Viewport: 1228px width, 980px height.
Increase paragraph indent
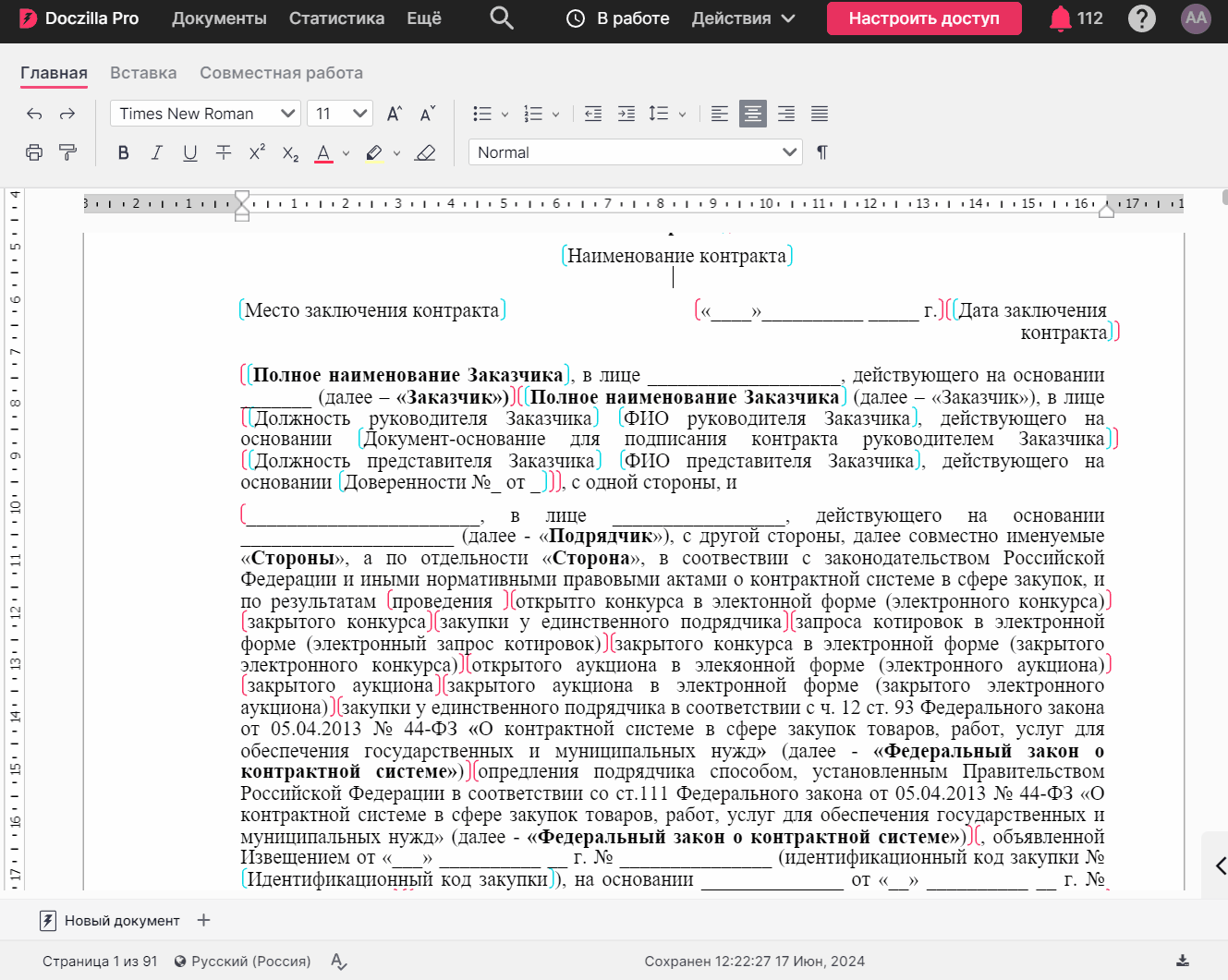(626, 114)
